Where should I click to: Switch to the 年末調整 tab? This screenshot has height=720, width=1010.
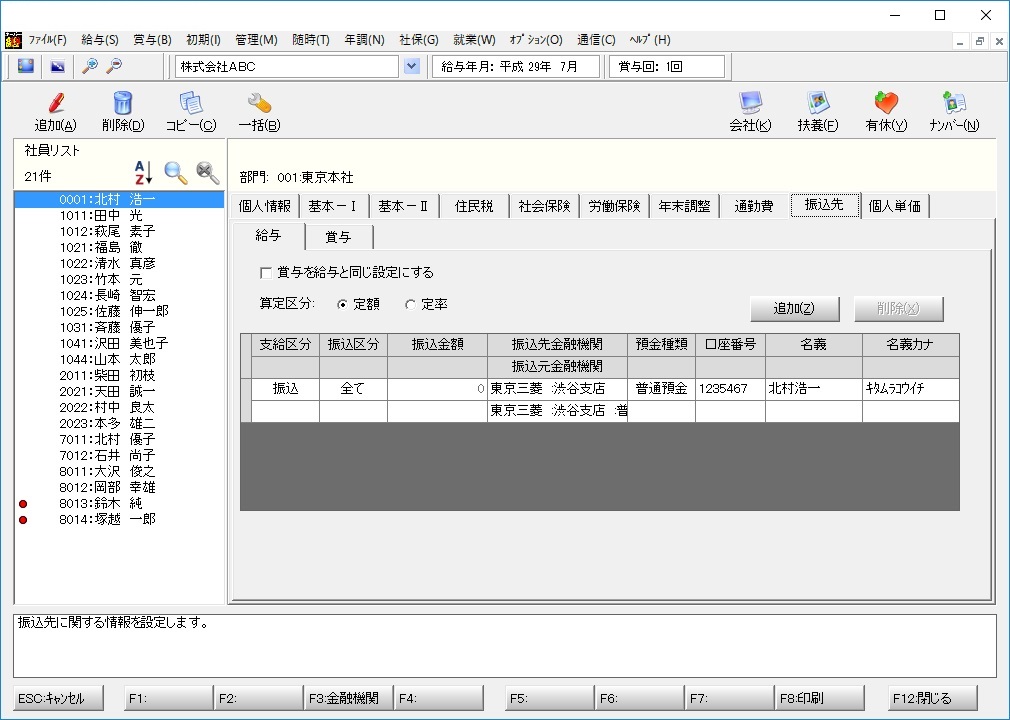pyautogui.click(x=684, y=206)
